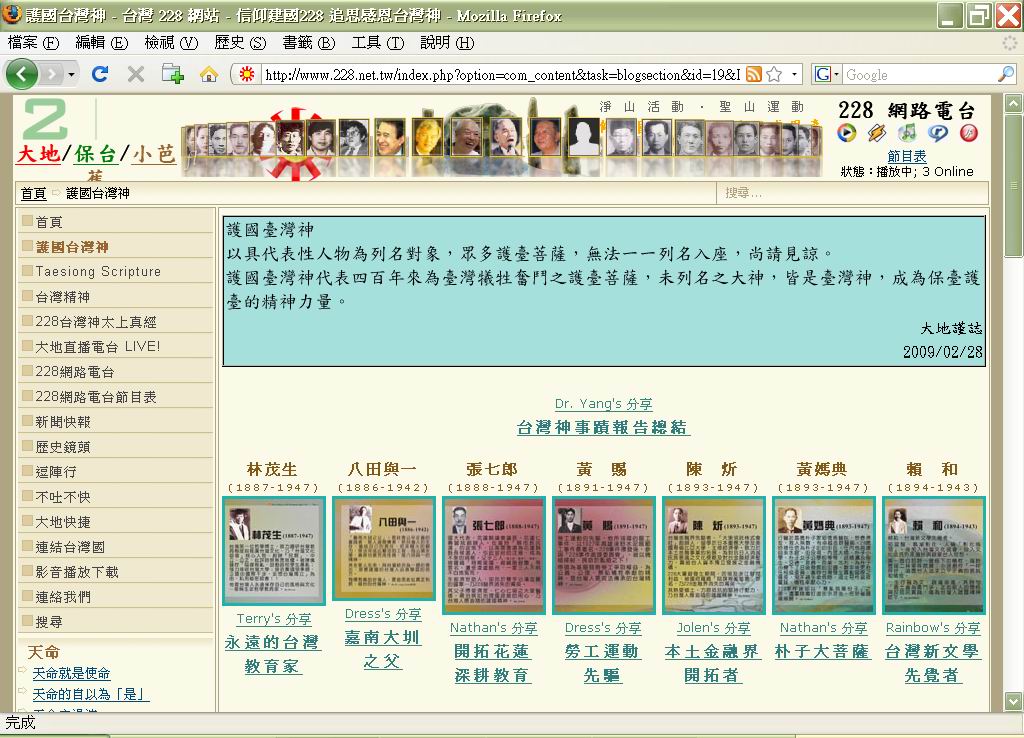Click the Windows Media Player radio icon

click(846, 133)
